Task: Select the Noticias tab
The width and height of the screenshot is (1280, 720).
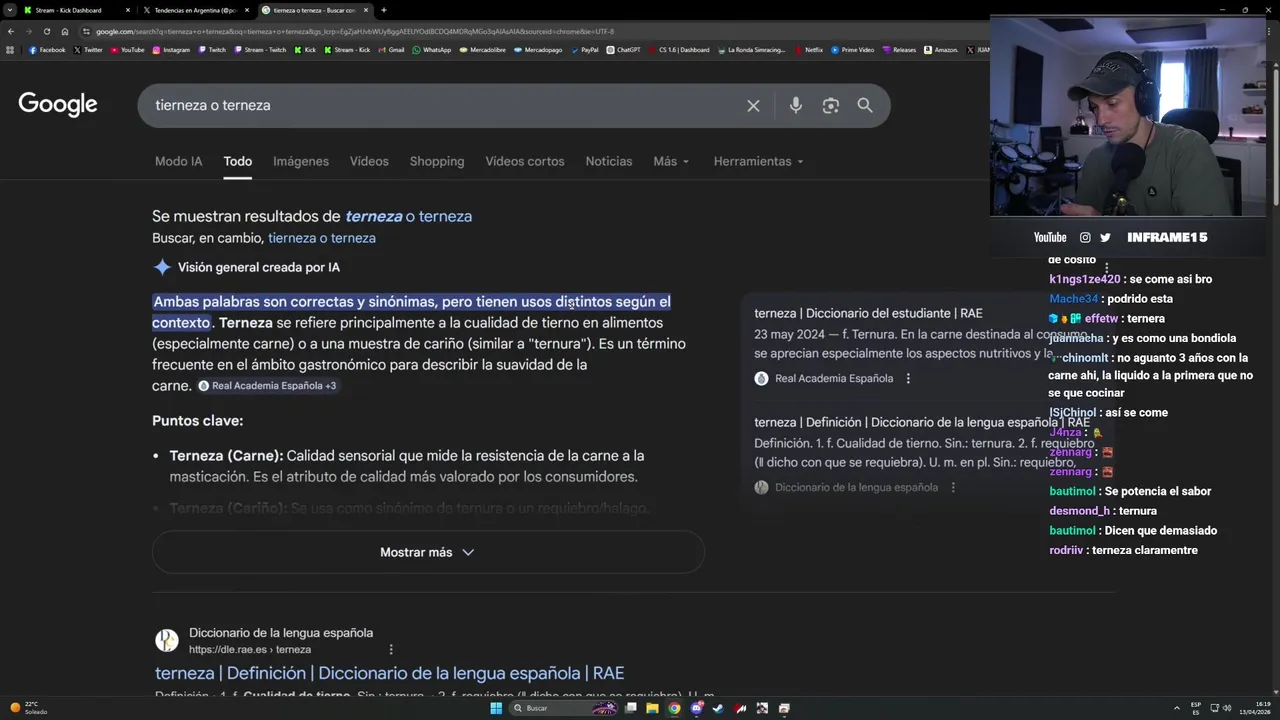Action: point(609,161)
